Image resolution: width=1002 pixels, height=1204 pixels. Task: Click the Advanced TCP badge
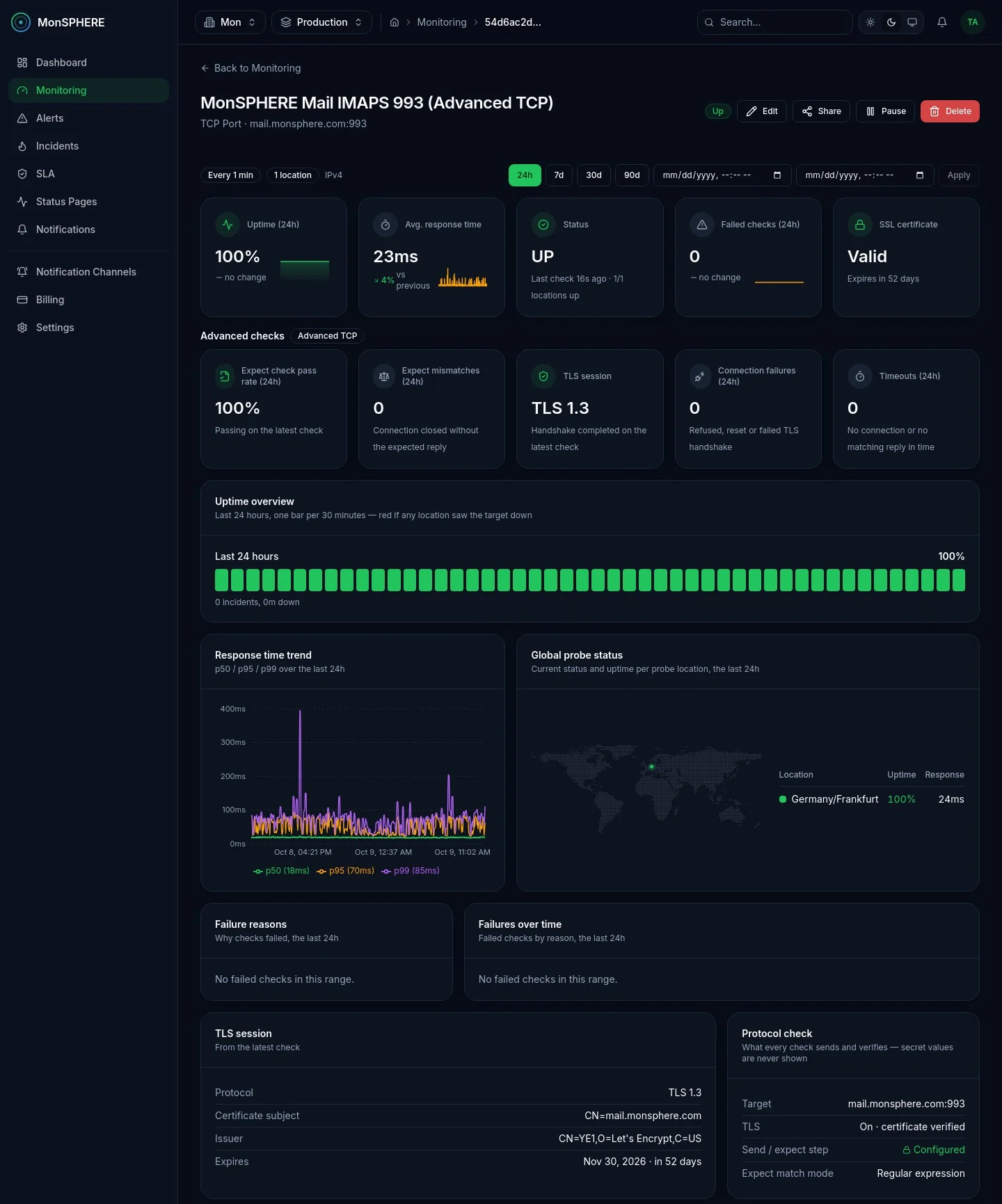coord(328,336)
